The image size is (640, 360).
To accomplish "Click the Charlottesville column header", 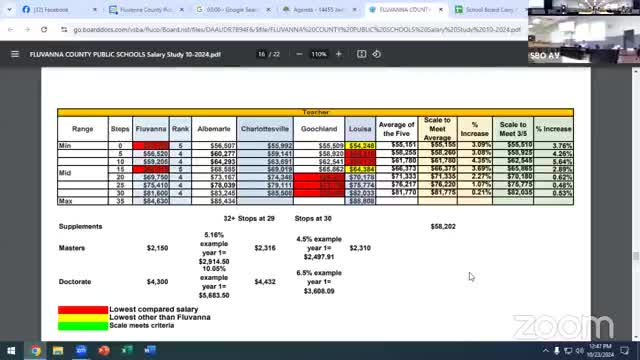I will coord(265,129).
